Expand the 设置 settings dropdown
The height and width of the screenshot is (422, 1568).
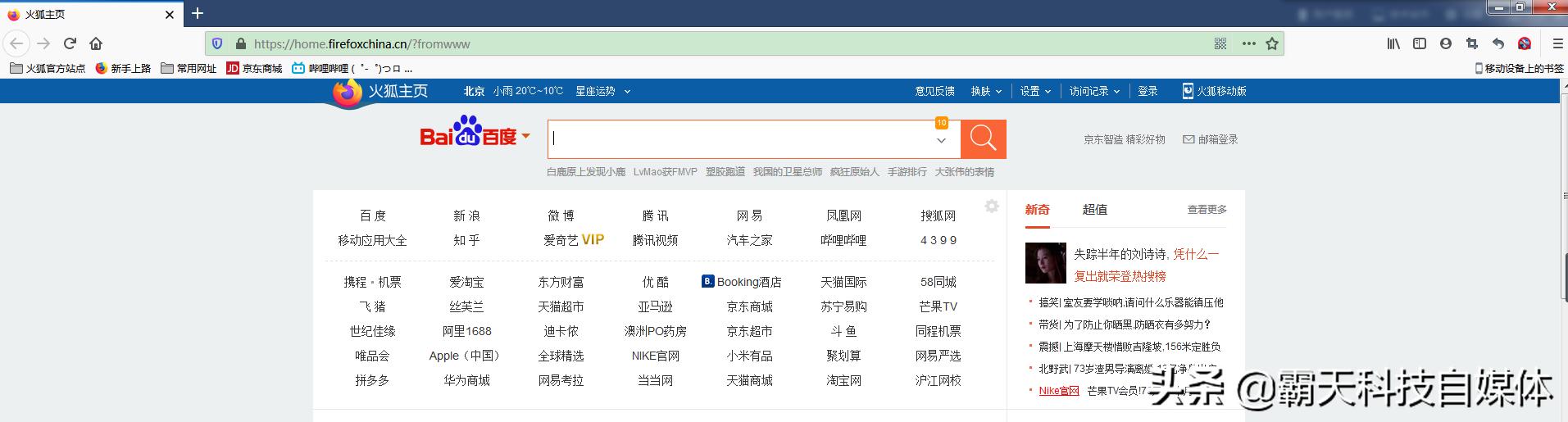tap(1035, 91)
